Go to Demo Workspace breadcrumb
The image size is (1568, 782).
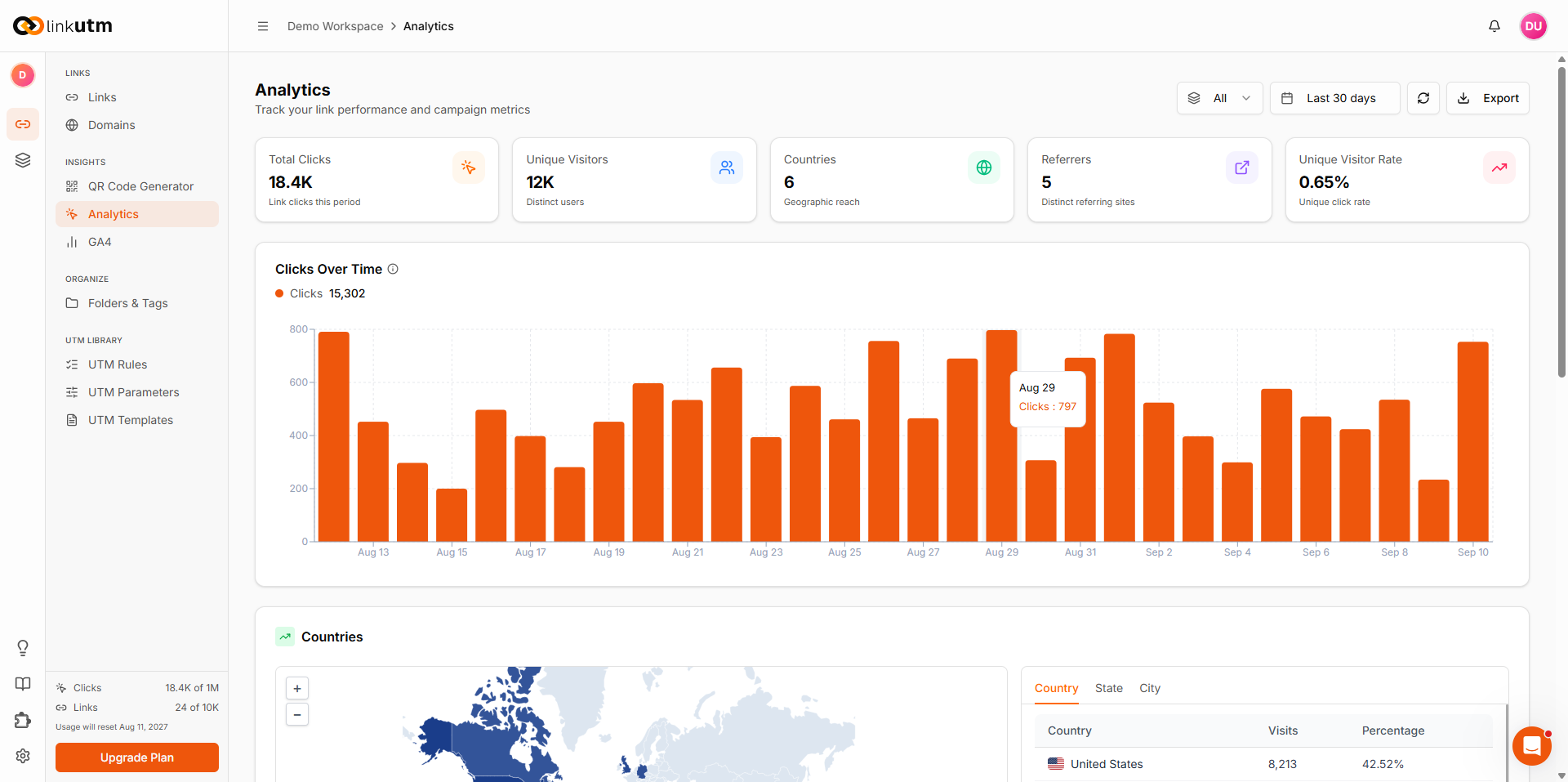335,26
